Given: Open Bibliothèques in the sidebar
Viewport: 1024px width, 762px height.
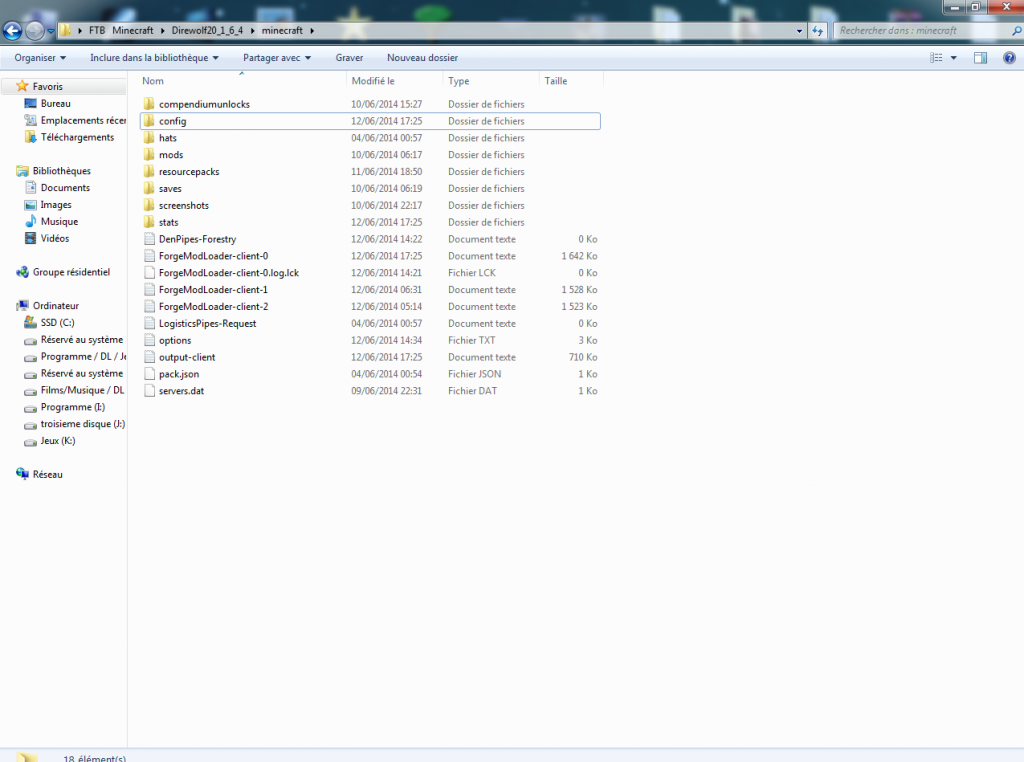Looking at the screenshot, I should (61, 171).
